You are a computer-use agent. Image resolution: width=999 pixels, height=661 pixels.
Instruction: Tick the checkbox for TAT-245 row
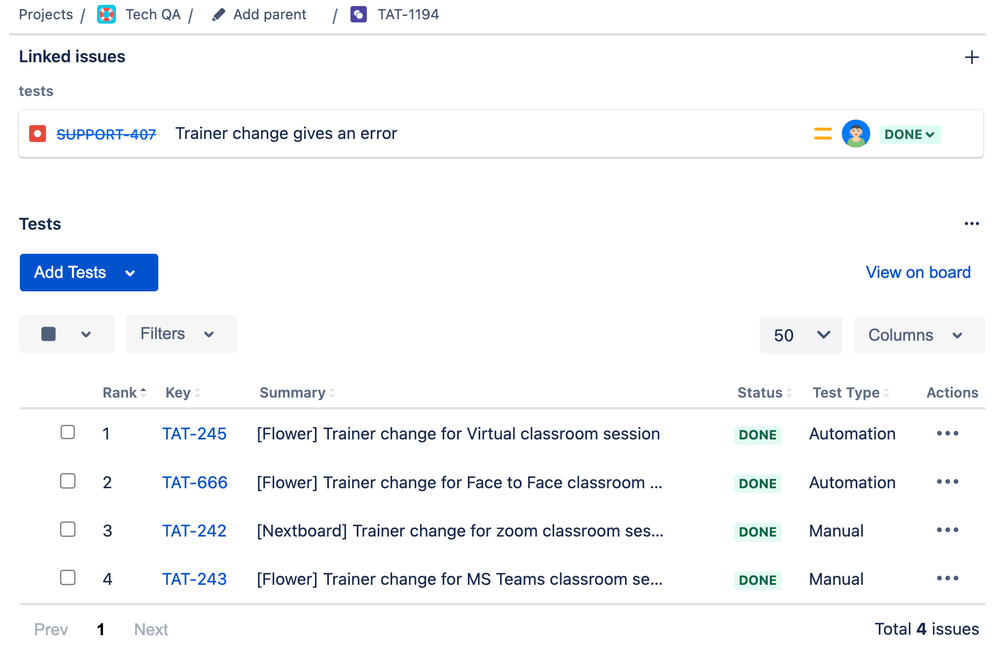(68, 432)
